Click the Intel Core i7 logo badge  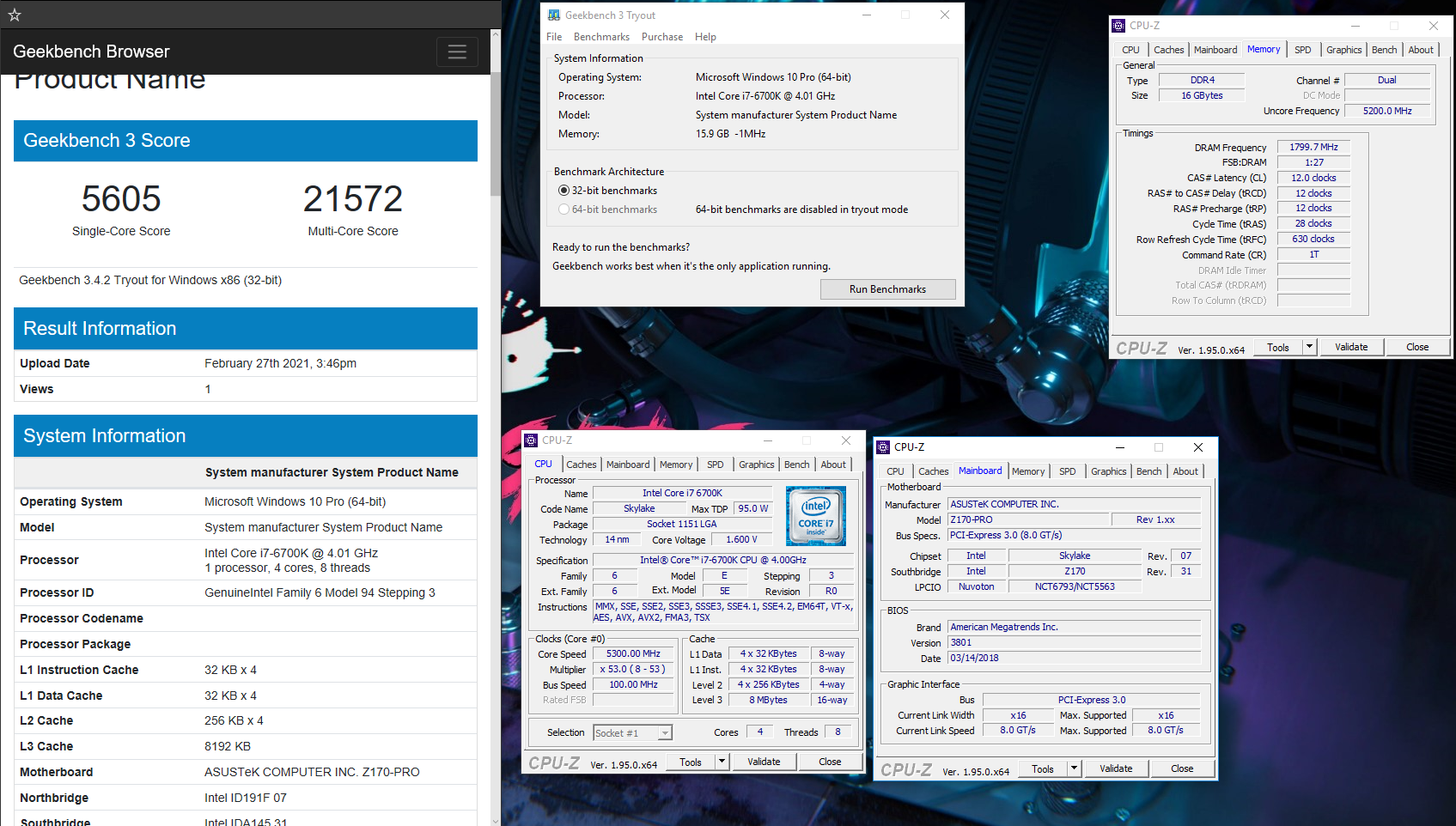(x=816, y=515)
